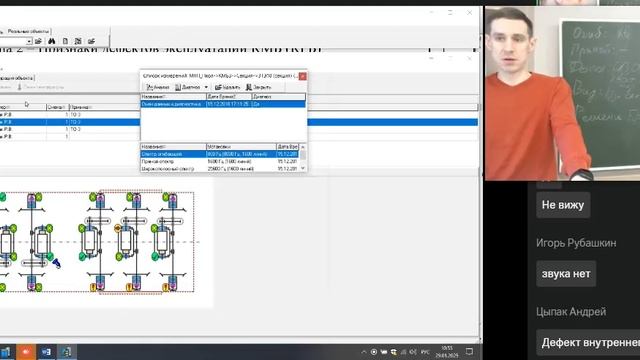
Task: Sort by Дата/Время column in upper dialog table
Action: 229,97
